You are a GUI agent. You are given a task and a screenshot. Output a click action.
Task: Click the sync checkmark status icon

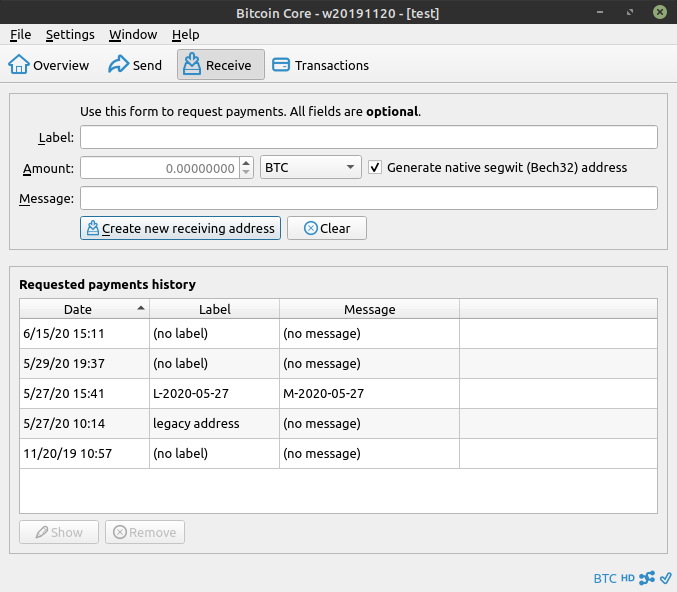coord(666,578)
